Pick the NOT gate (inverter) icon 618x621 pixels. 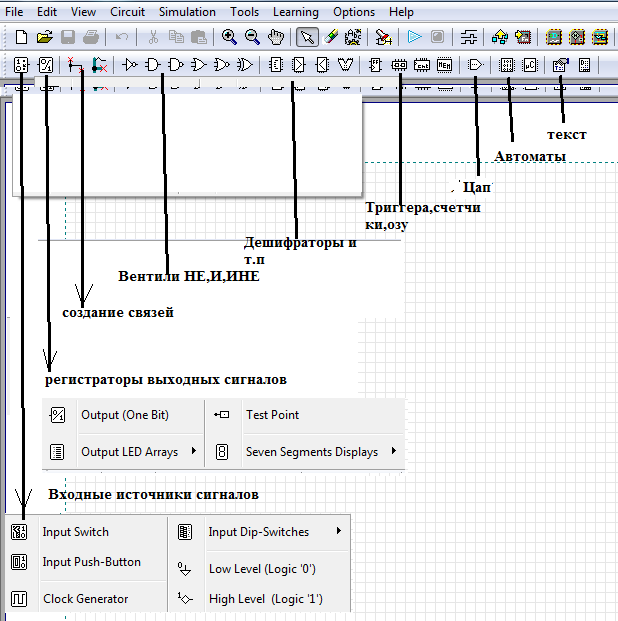coord(129,65)
